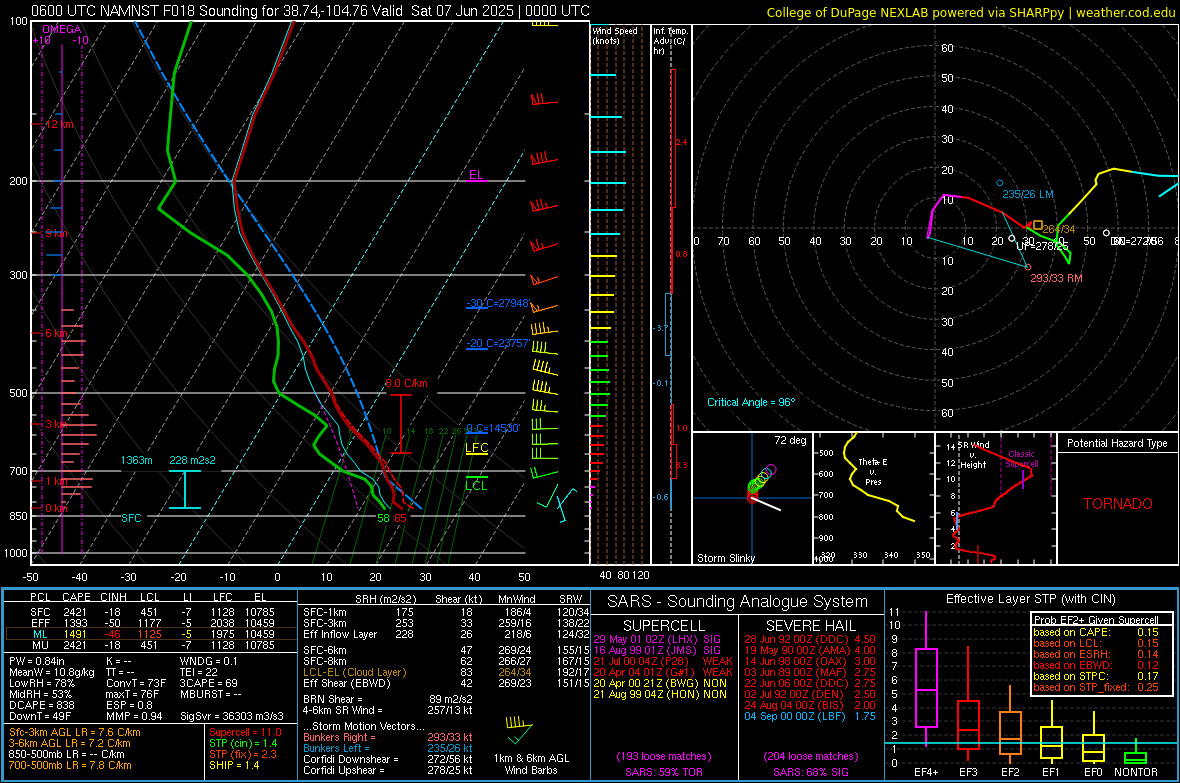Image resolution: width=1180 pixels, height=783 pixels.
Task: Click the '0 C=14530'' freezing level label
Action: (x=493, y=428)
